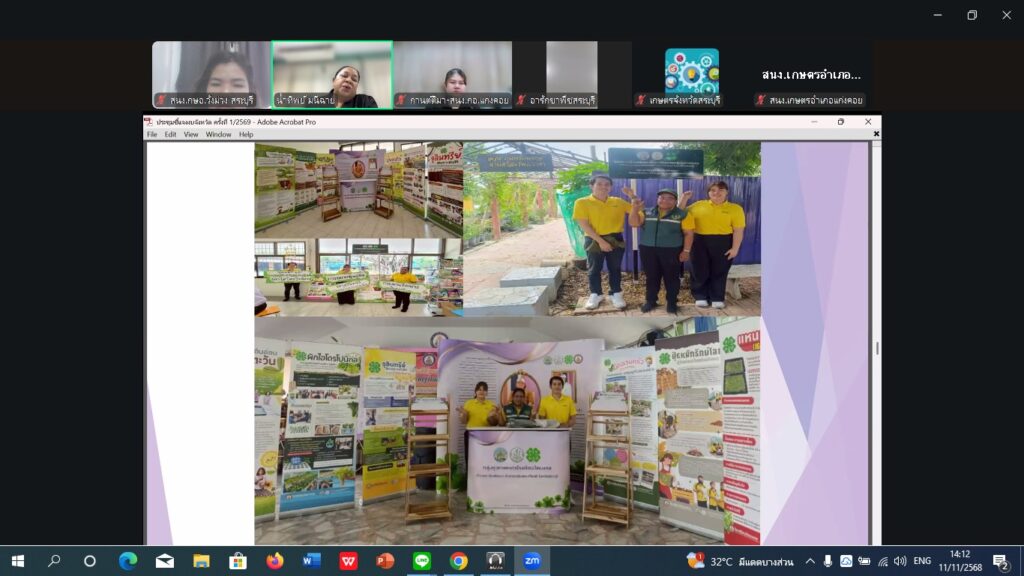Click the Zoom app taskbar icon

point(532,561)
